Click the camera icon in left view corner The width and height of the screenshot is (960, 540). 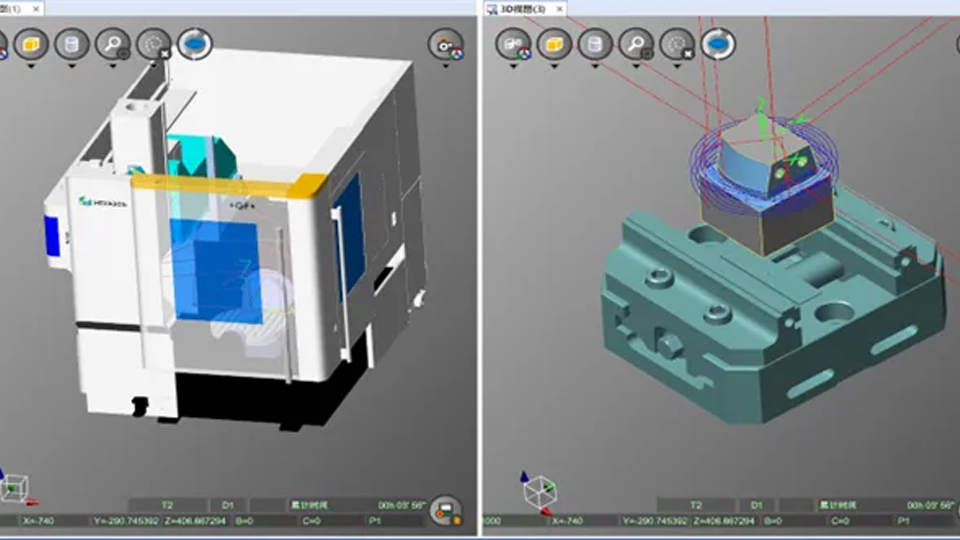(445, 45)
